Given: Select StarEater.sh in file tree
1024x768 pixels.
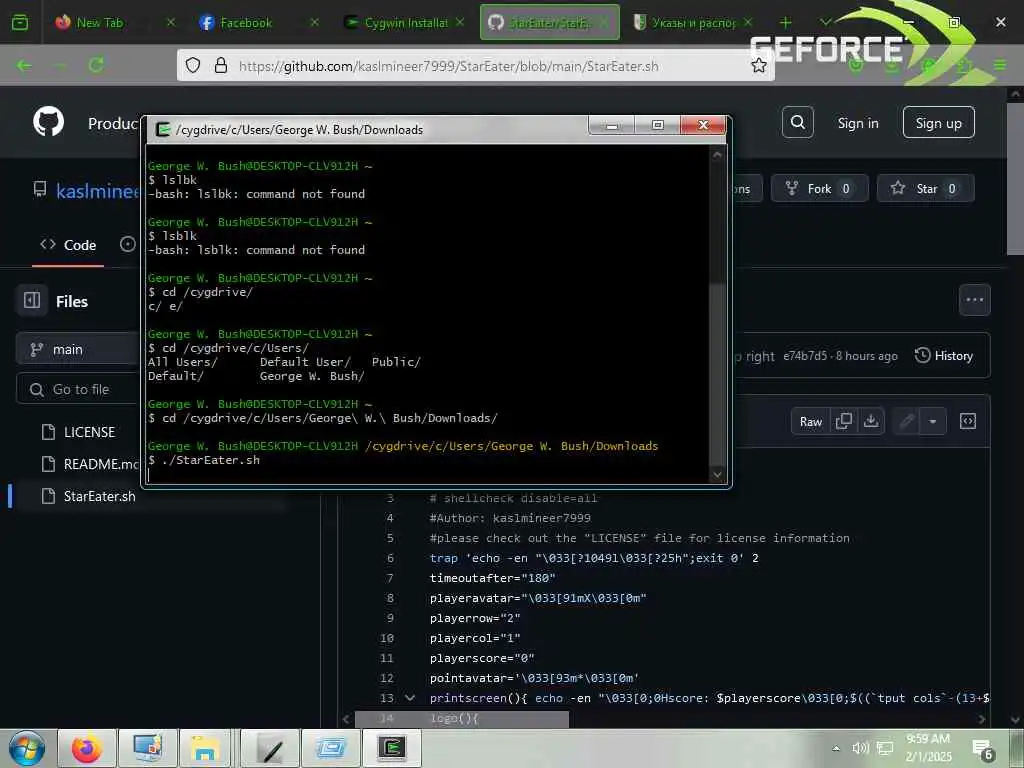Looking at the screenshot, I should (x=99, y=496).
